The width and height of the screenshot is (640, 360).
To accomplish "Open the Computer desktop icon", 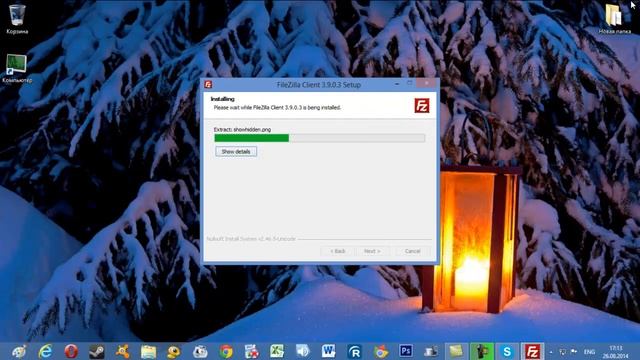I will click(17, 68).
